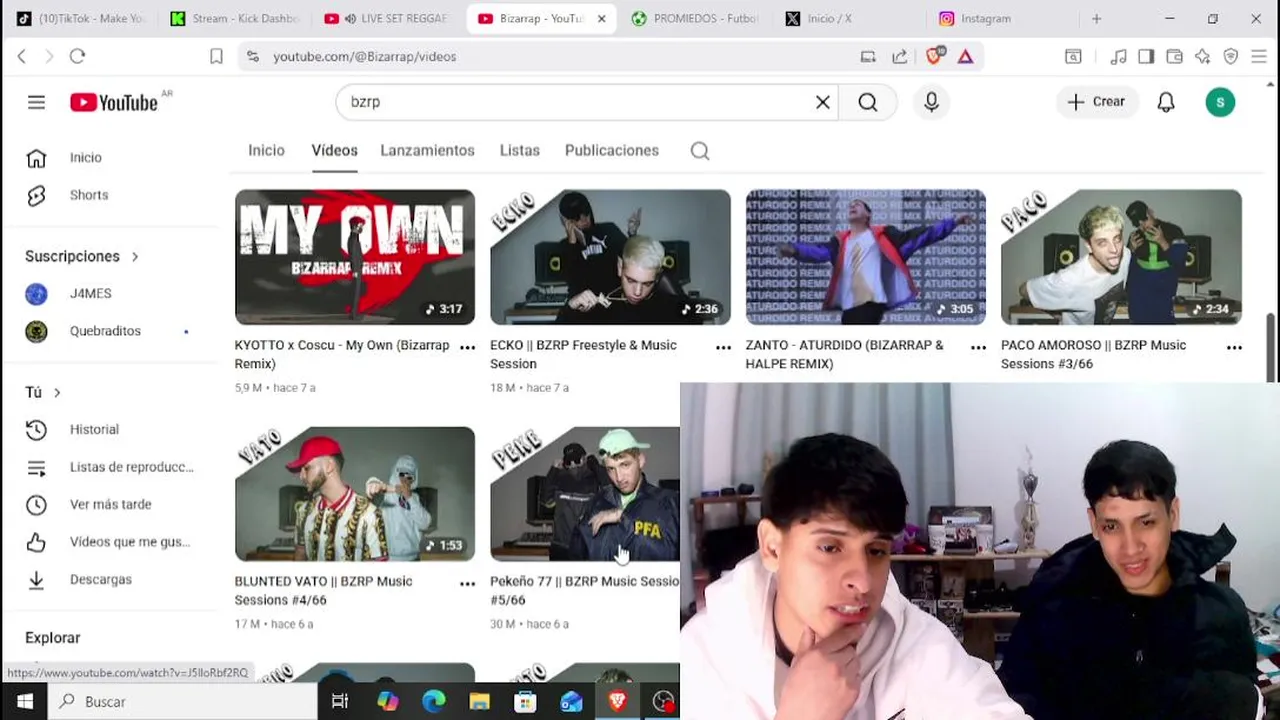
Task: Open options for KYOTTO x Coscu video
Action: pyautogui.click(x=467, y=347)
